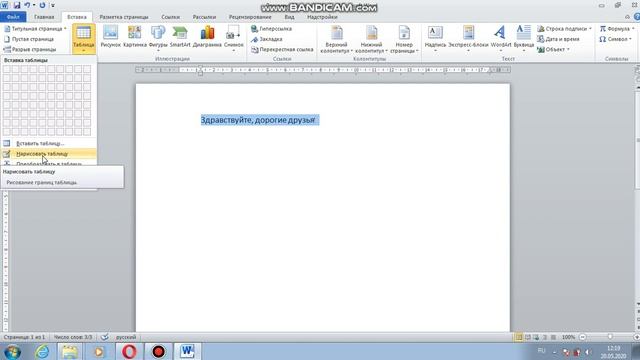Insert a Титульная страница cover page

[35, 29]
